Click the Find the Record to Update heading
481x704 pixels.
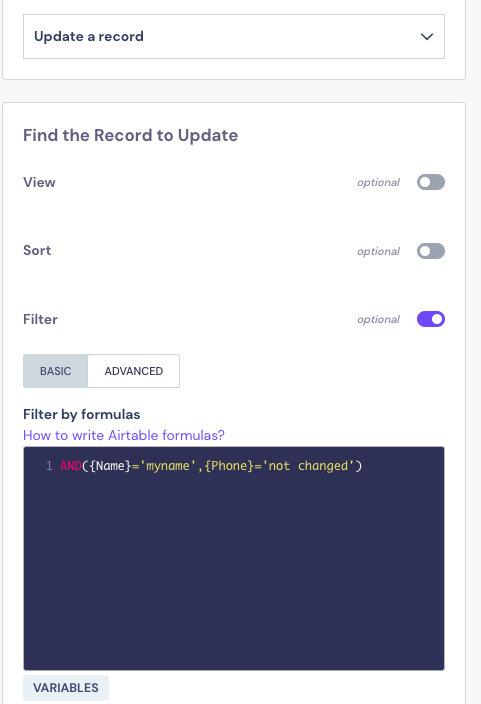click(131, 135)
